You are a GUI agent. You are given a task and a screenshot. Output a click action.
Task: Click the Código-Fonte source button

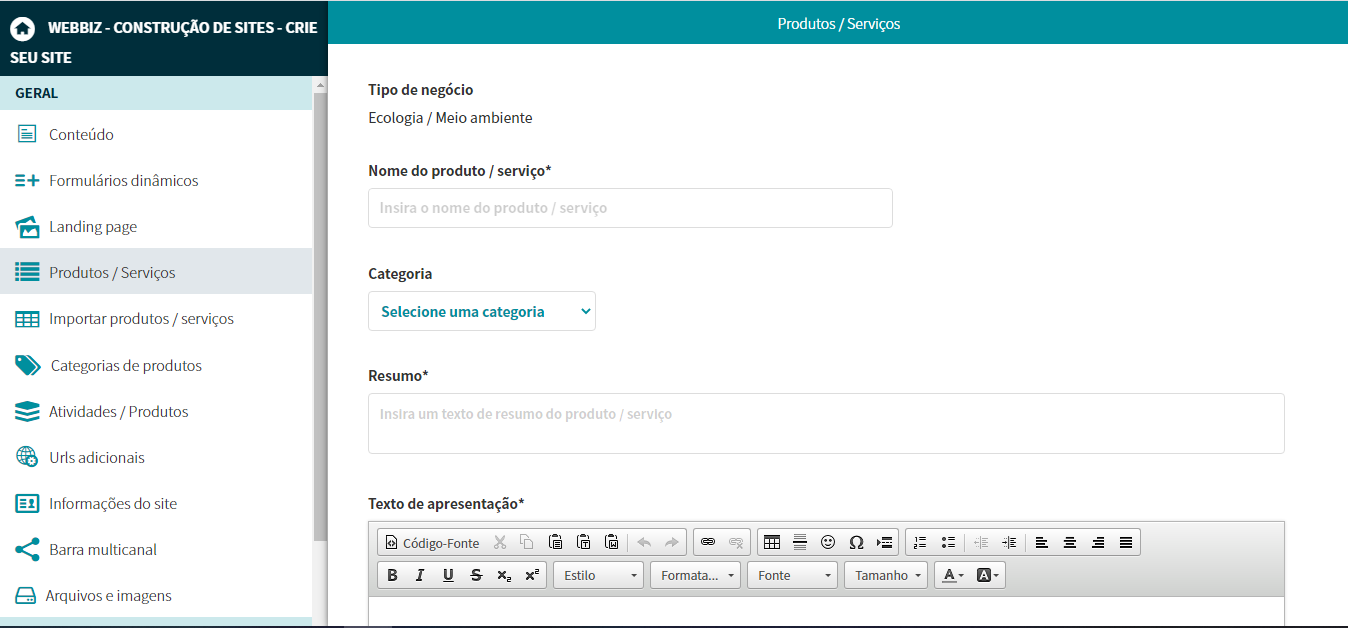[x=432, y=542]
